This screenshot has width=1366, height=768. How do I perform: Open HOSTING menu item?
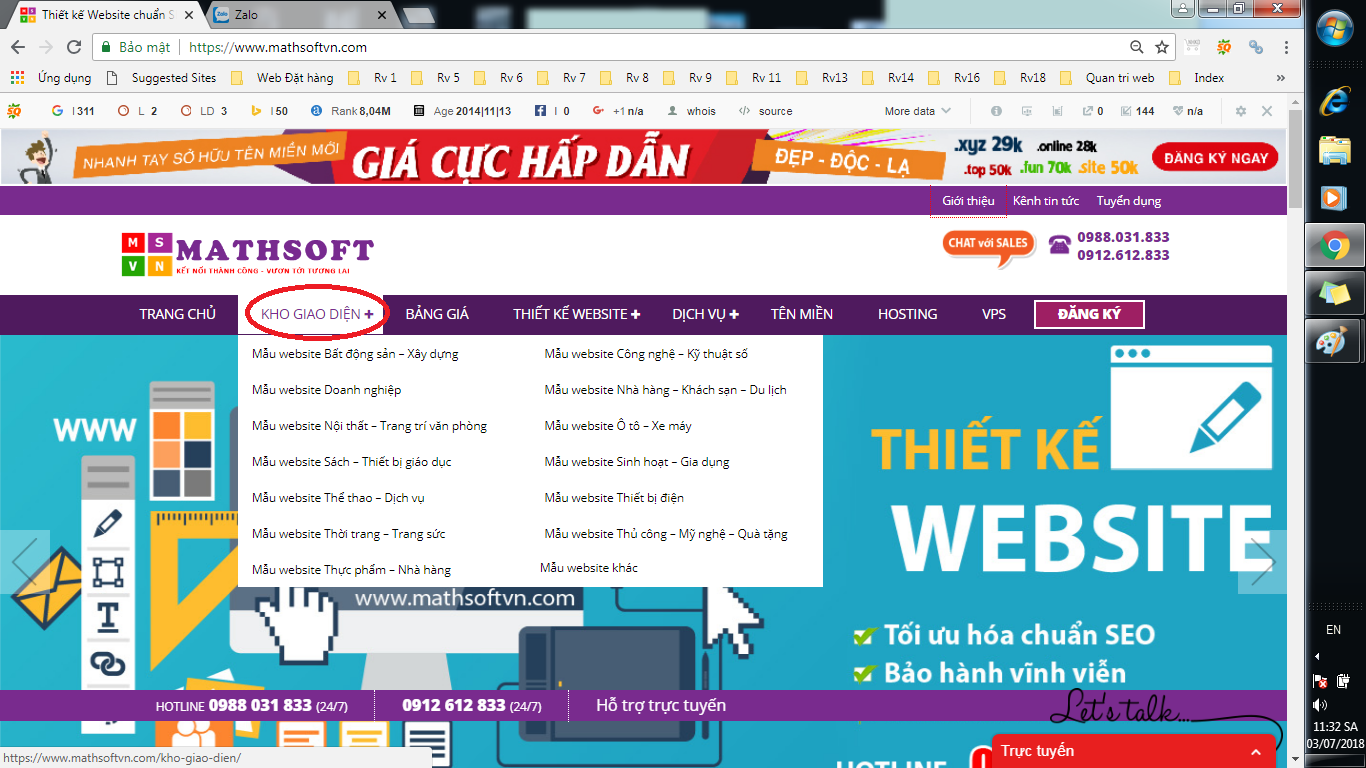[907, 314]
